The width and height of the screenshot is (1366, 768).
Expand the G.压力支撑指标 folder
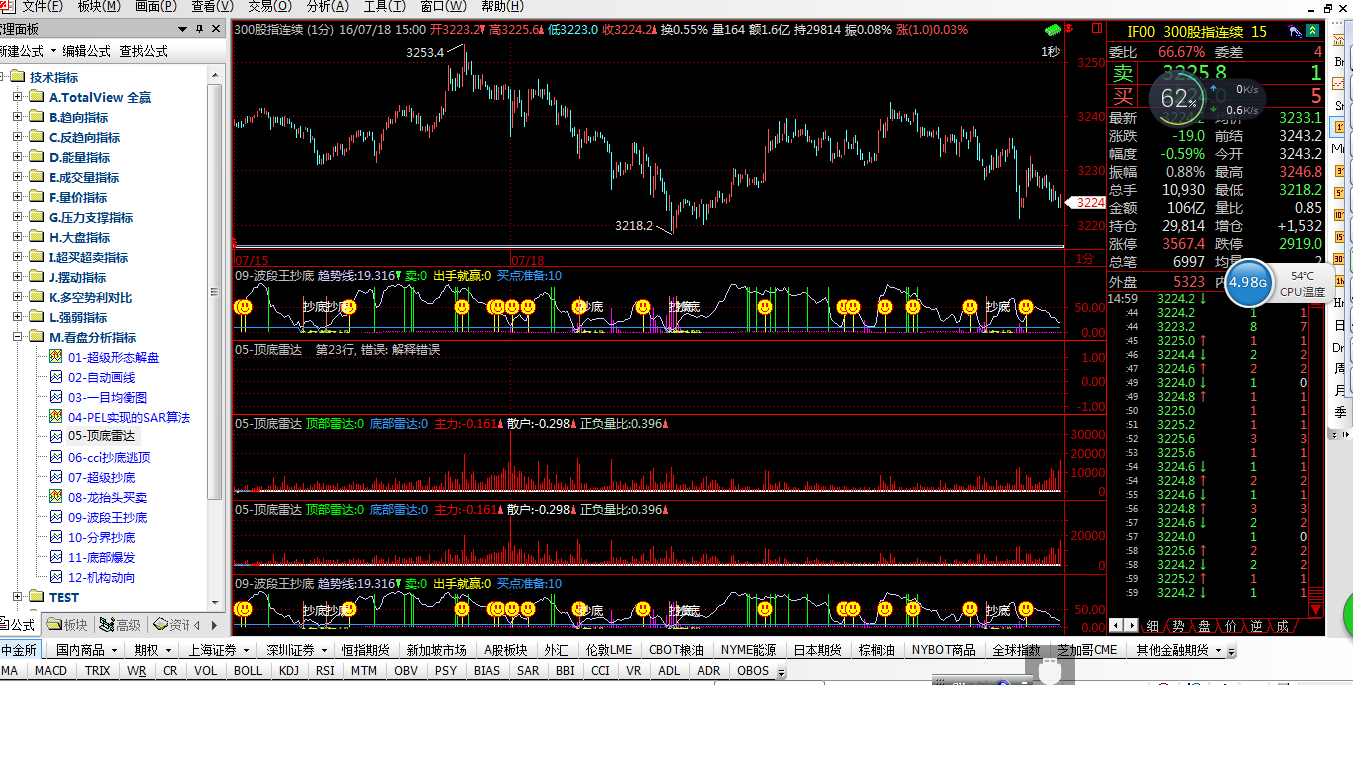[17, 217]
